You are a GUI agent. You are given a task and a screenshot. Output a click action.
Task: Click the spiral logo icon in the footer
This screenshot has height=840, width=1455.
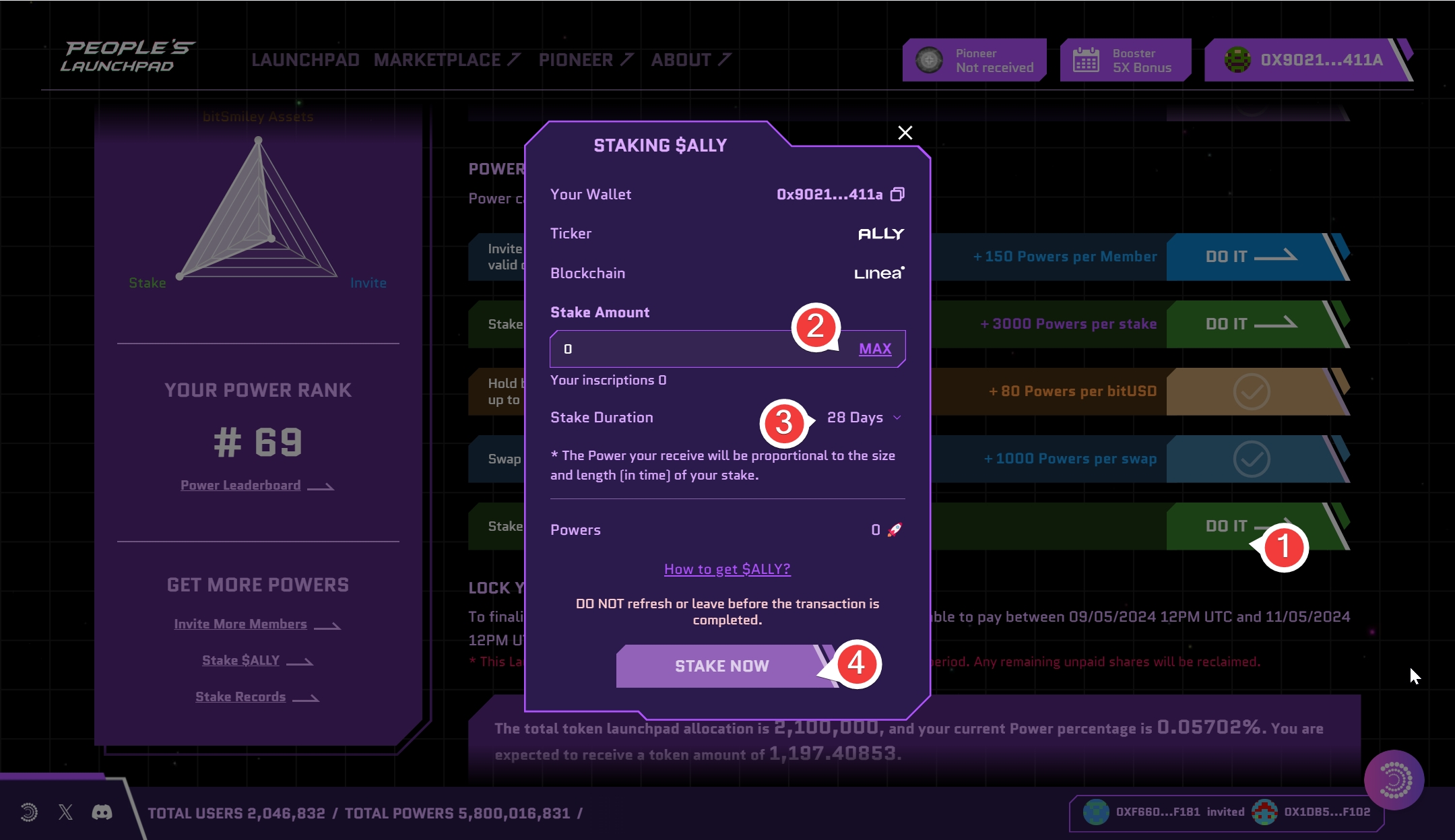coord(29,812)
